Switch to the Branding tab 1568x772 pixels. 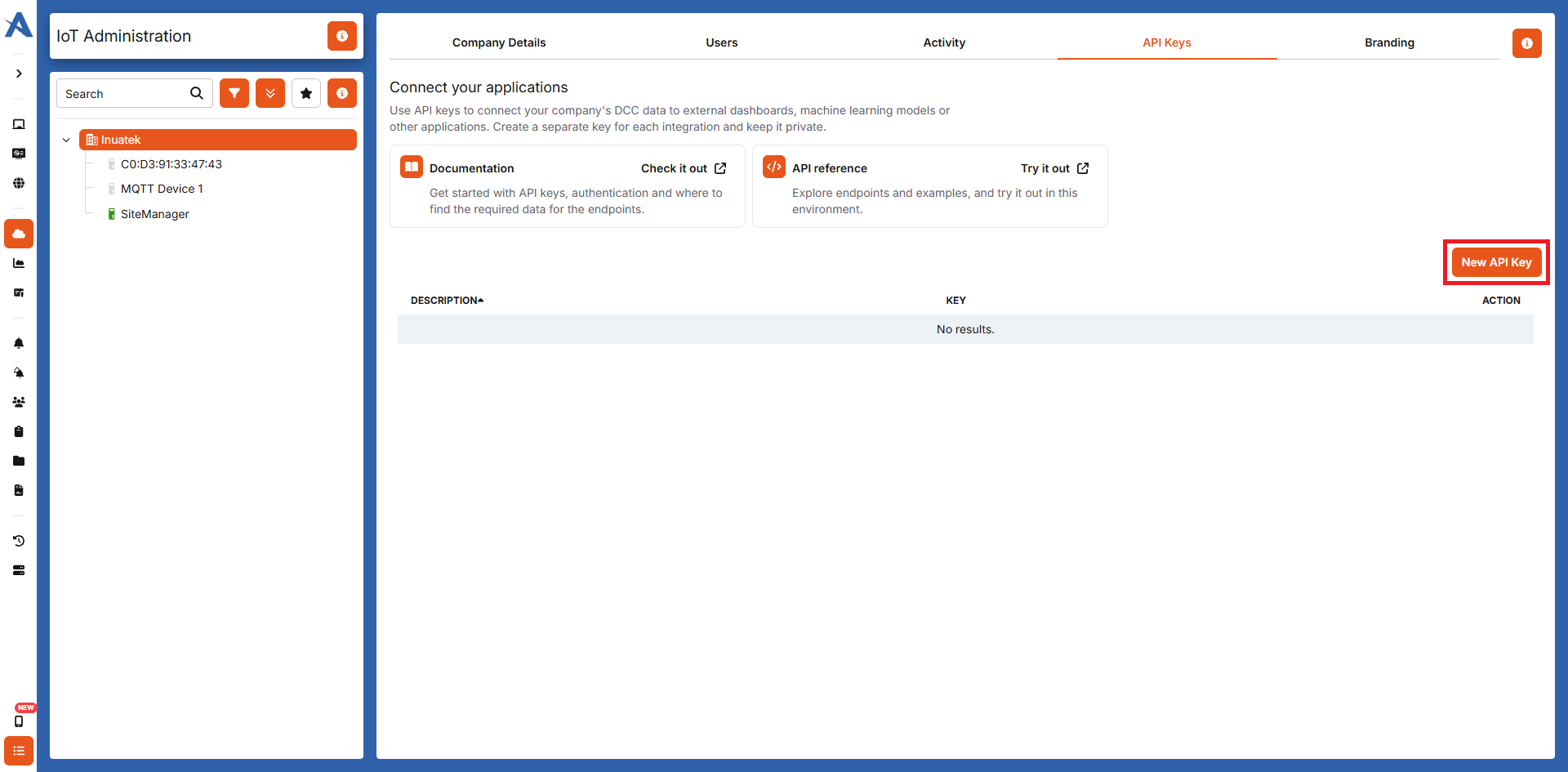[1389, 42]
